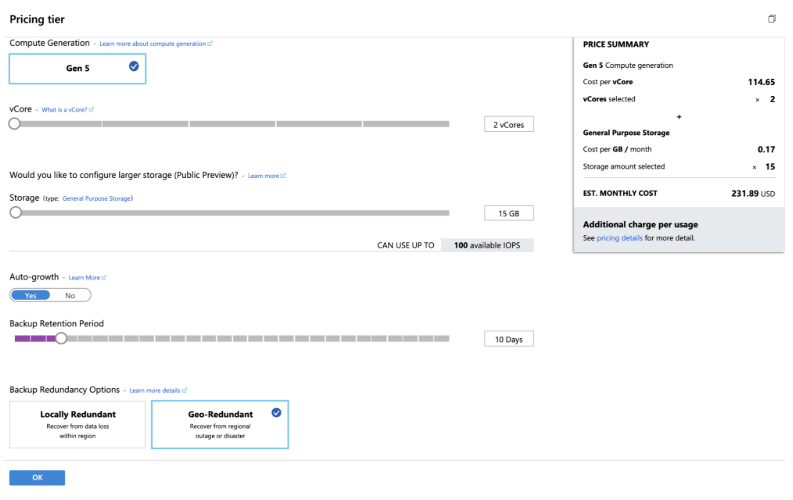This screenshot has width=793, height=500.
Task: Click the restore window icon top right
Action: pyautogui.click(x=771, y=19)
